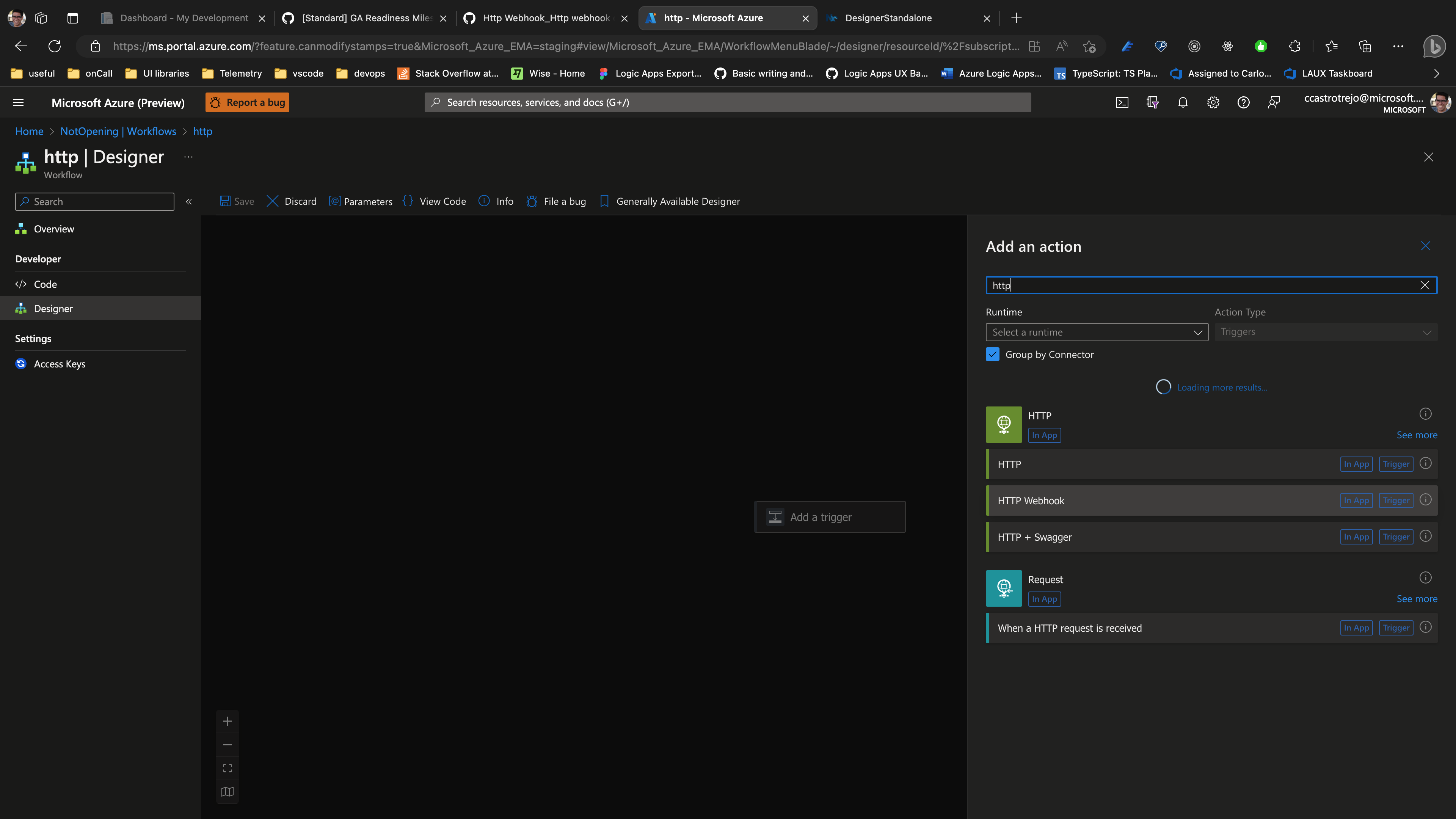Open Azure notifications bell

coord(1183,102)
